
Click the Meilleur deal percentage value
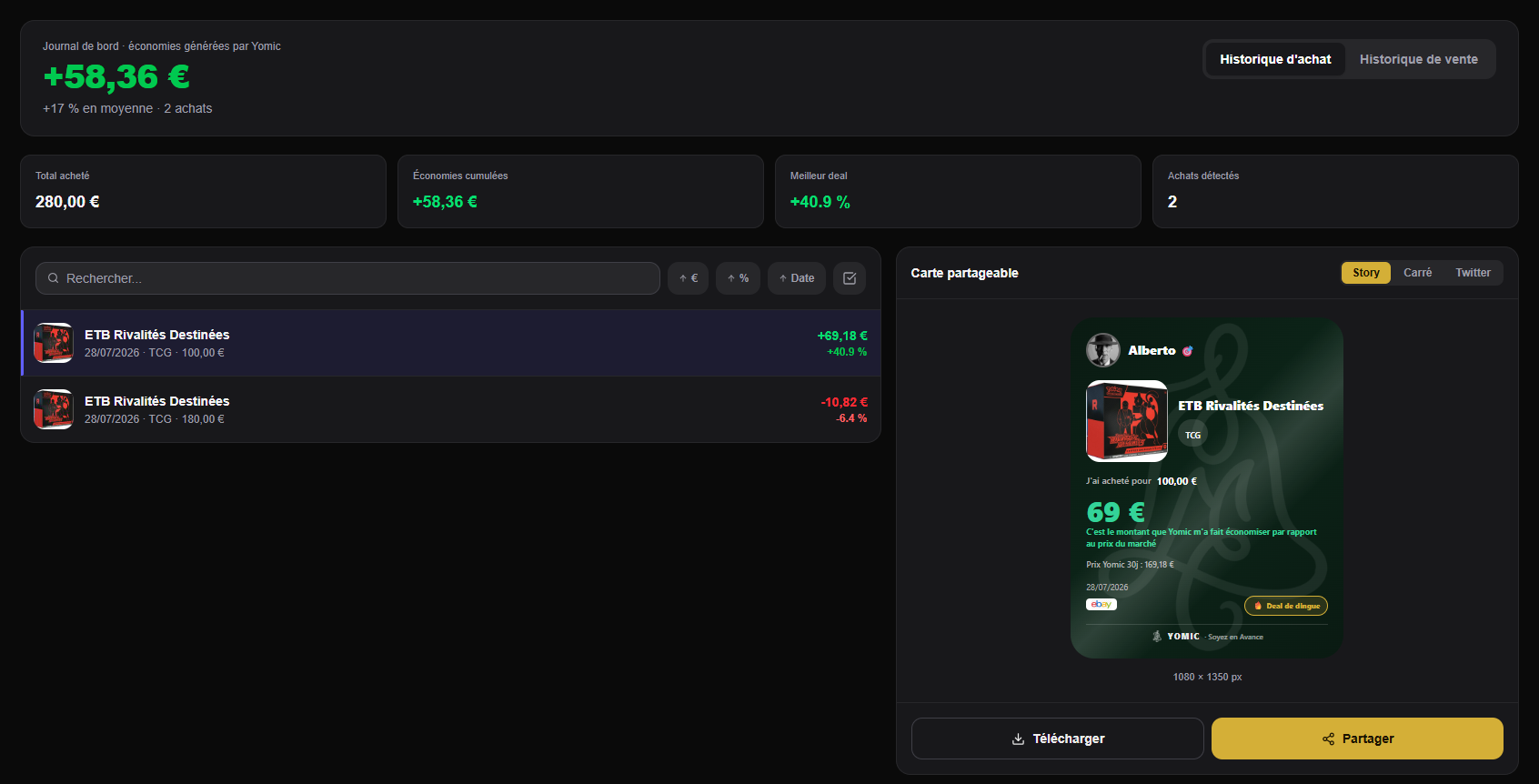click(x=820, y=202)
